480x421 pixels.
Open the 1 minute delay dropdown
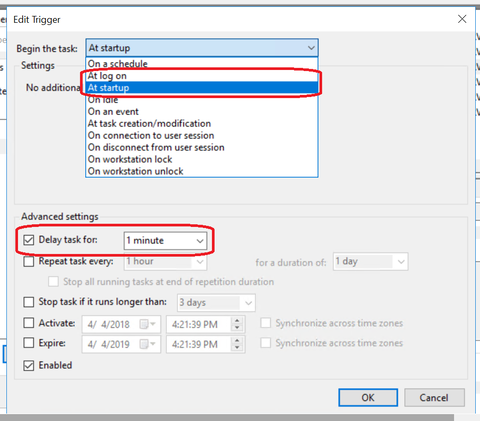coord(165,241)
